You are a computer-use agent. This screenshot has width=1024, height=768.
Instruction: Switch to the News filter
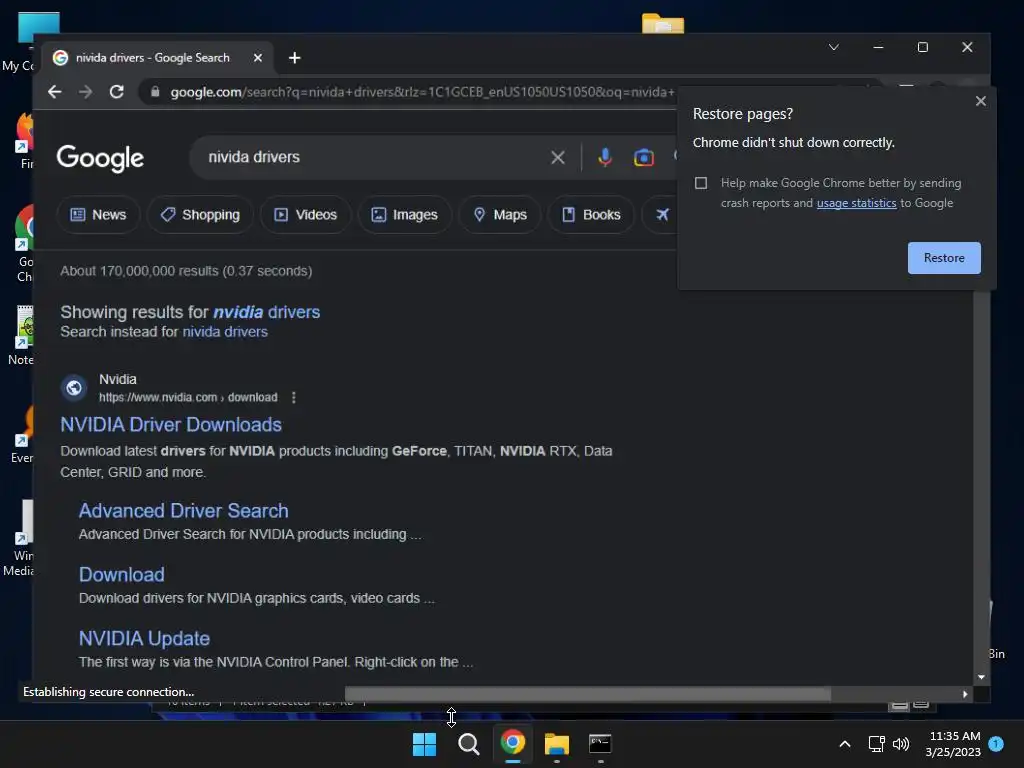98,214
